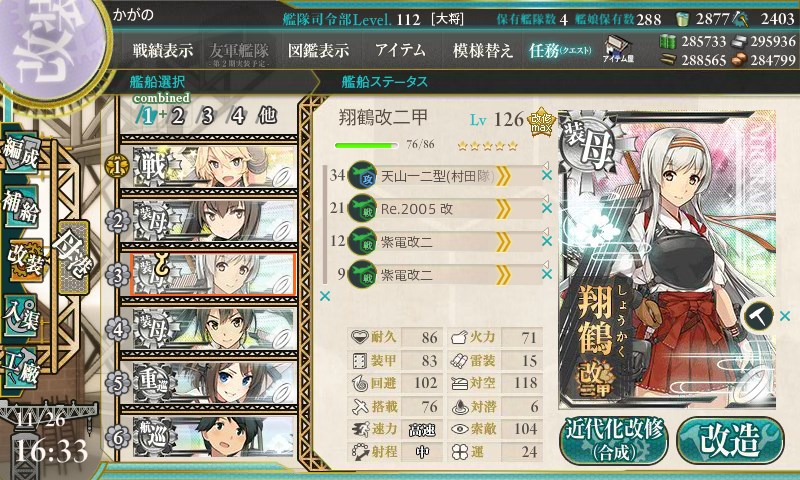This screenshot has height=480, width=800.
Task: Click the アイテム屋 item shop icon
Action: [x=618, y=50]
